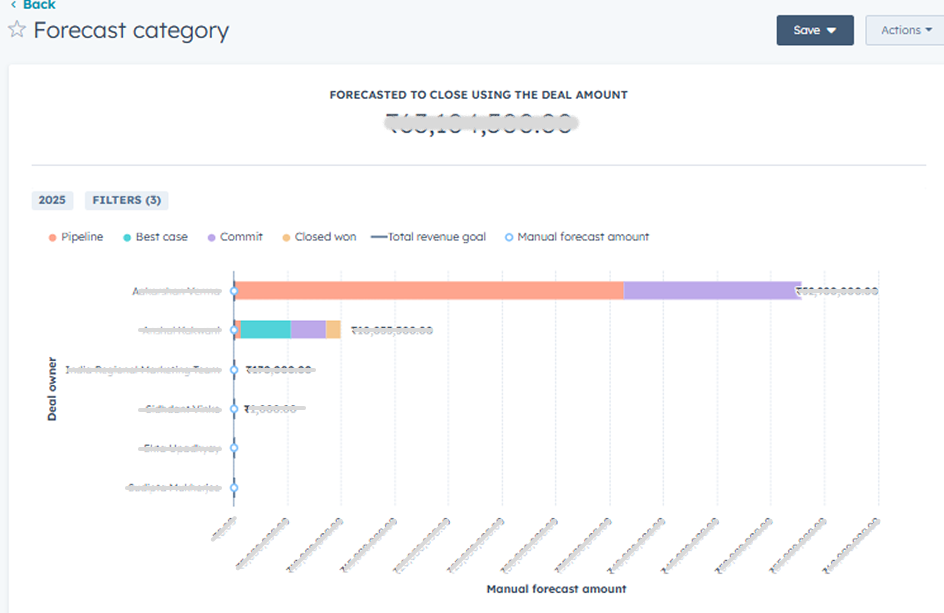Click the Forecast category report title
Screen dimensions: 944x613
[x=131, y=30]
